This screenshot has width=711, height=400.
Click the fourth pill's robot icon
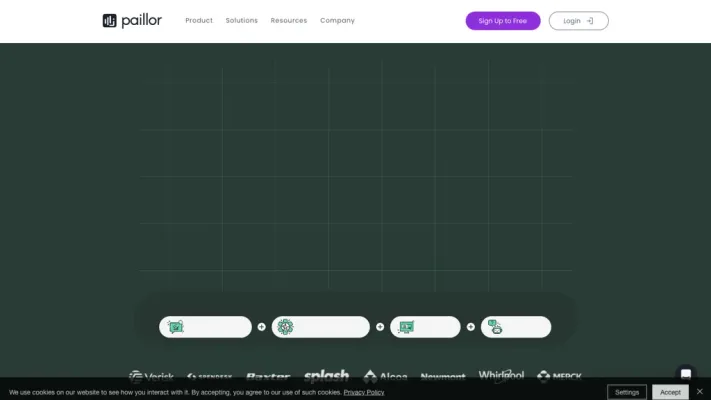click(495, 327)
